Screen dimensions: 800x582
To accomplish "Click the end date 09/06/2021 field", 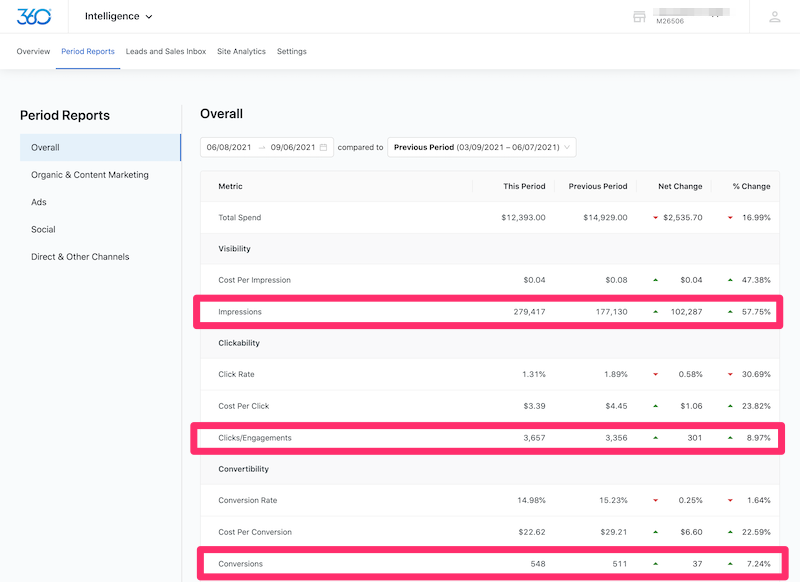I will (x=293, y=147).
